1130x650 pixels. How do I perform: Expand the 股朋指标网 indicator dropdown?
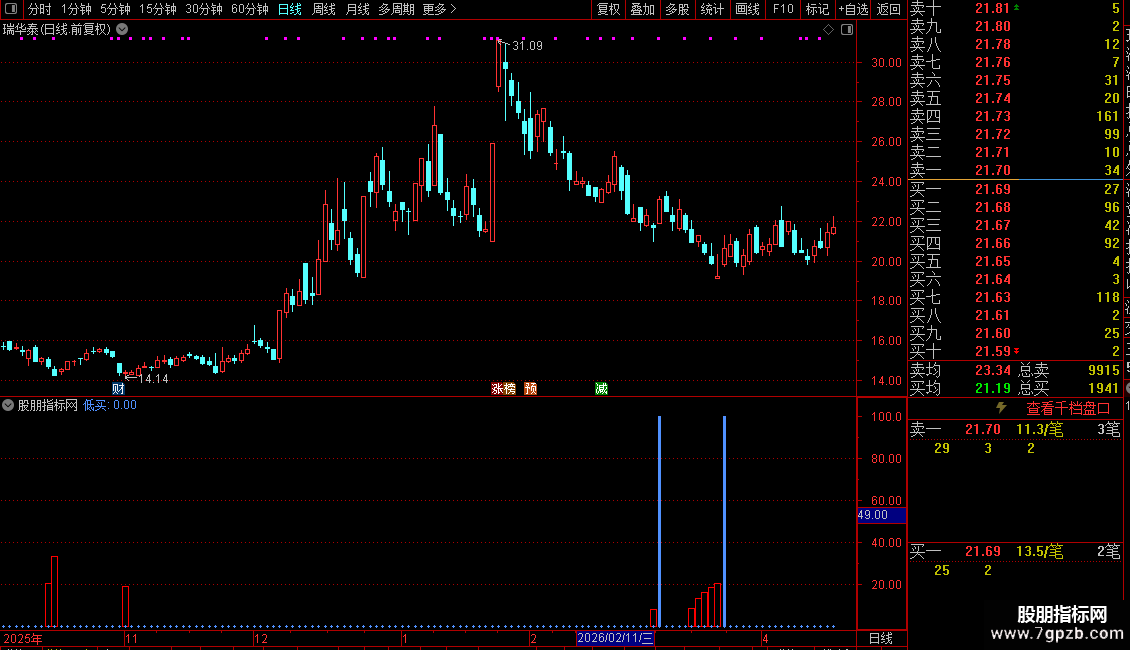click(8, 405)
